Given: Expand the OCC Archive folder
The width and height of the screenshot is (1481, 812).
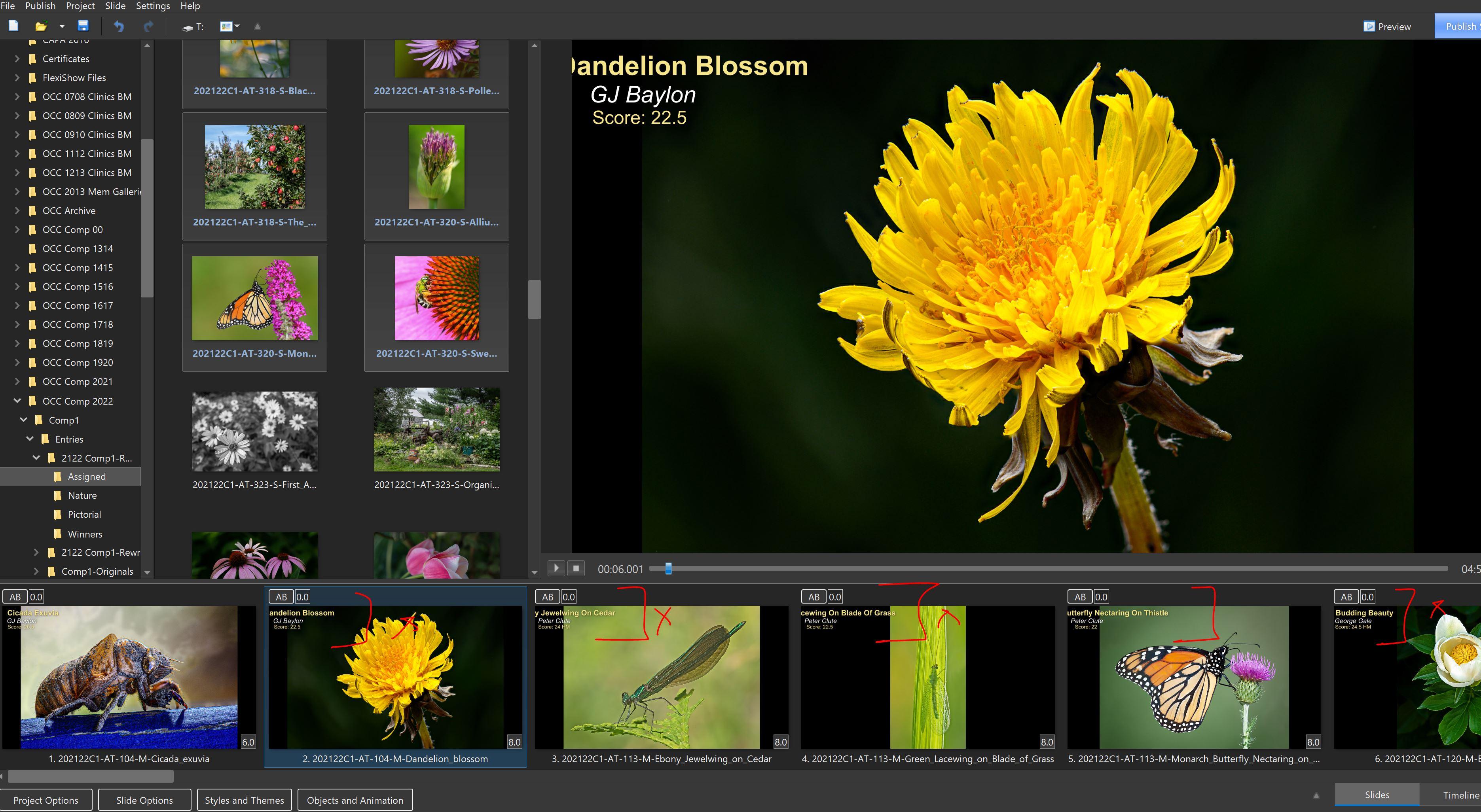Looking at the screenshot, I should click(x=17, y=210).
